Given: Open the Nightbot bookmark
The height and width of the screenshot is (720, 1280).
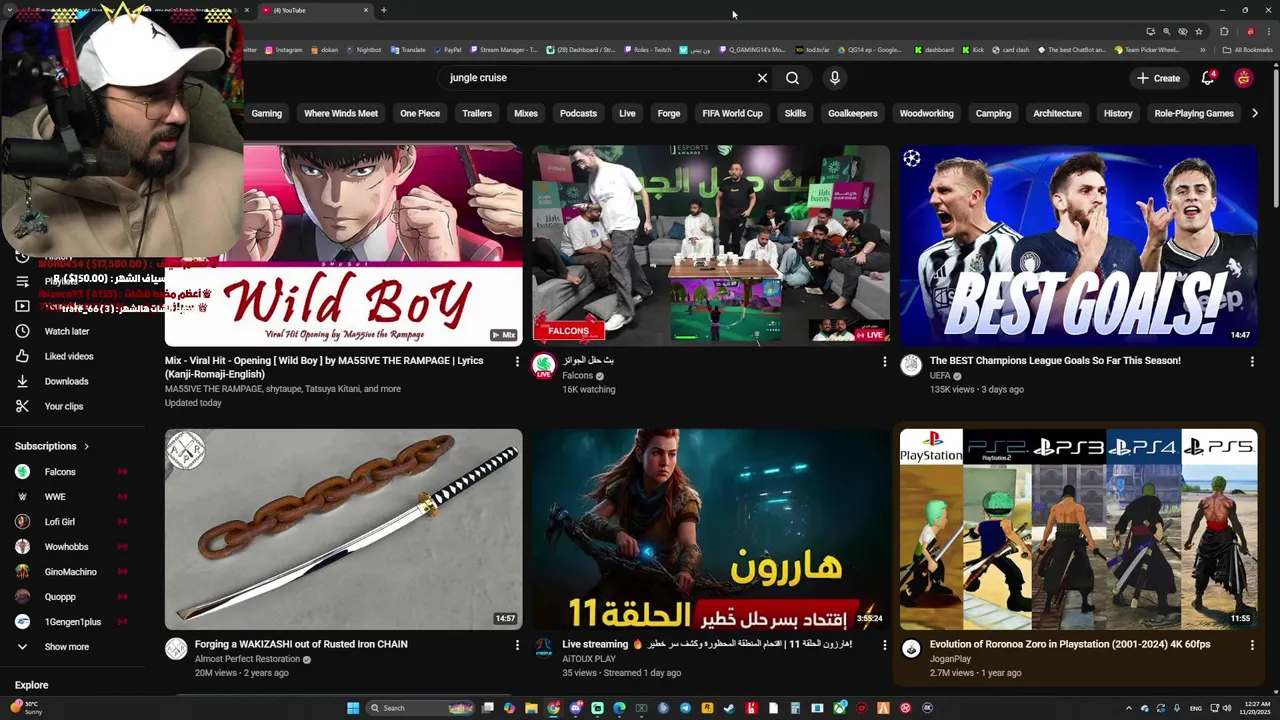Looking at the screenshot, I should (362, 50).
